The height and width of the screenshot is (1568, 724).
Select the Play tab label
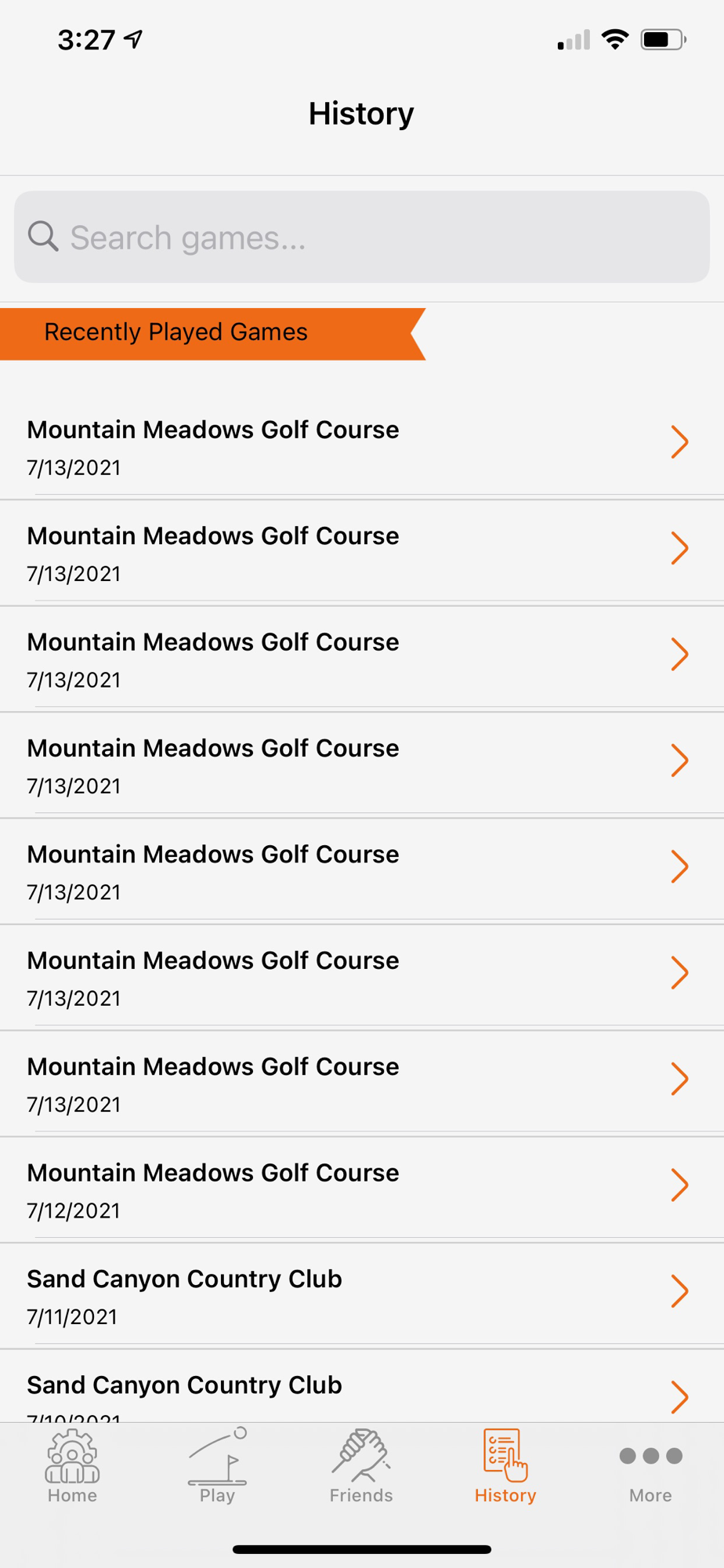(x=217, y=1496)
